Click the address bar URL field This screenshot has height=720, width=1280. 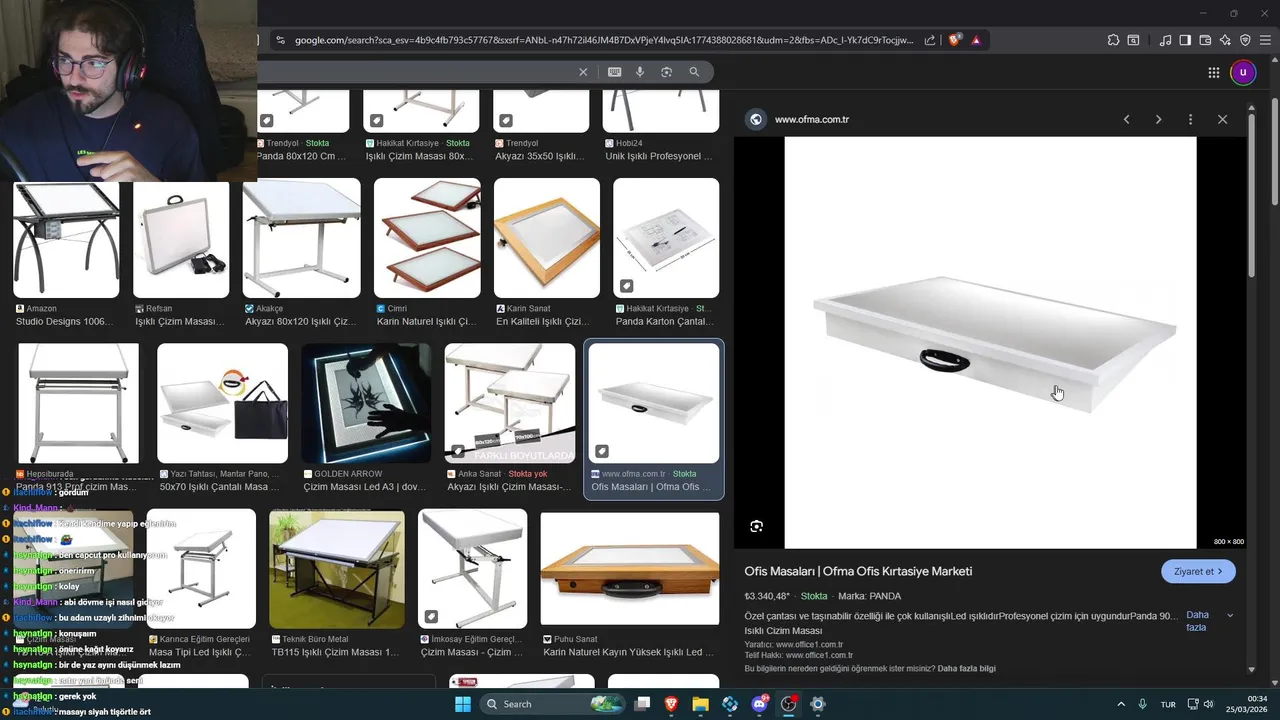tap(604, 40)
